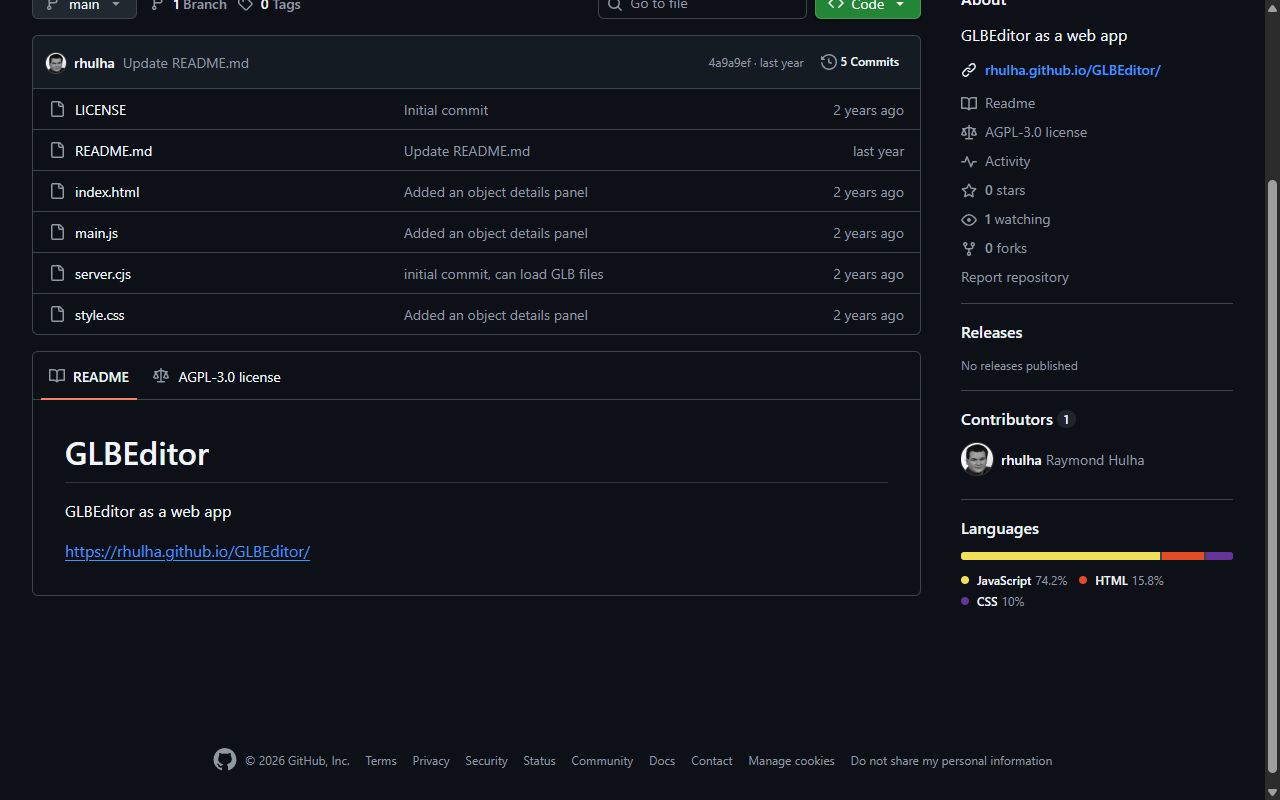Click the 'Initial commit' message on the LICENSE row
The height and width of the screenshot is (800, 1280).
tap(446, 110)
